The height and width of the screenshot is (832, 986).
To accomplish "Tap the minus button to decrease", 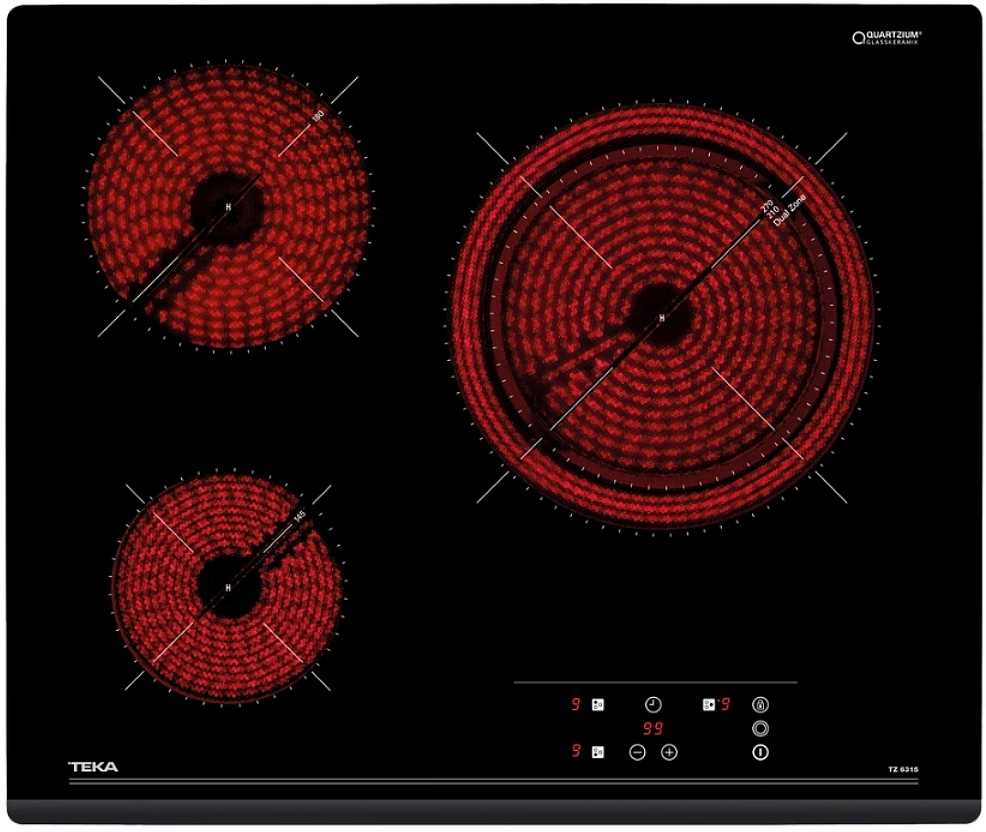I will click(x=638, y=752).
